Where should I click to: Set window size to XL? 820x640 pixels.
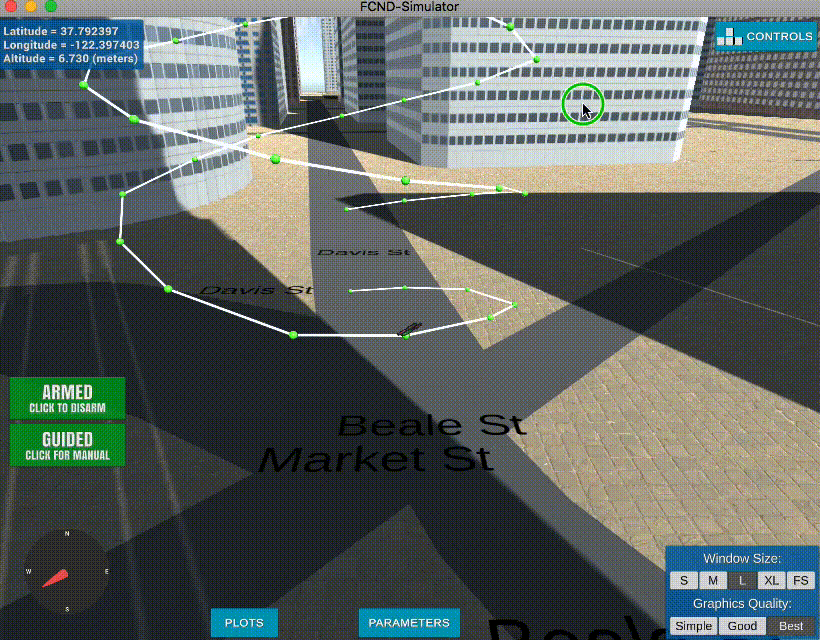[771, 580]
